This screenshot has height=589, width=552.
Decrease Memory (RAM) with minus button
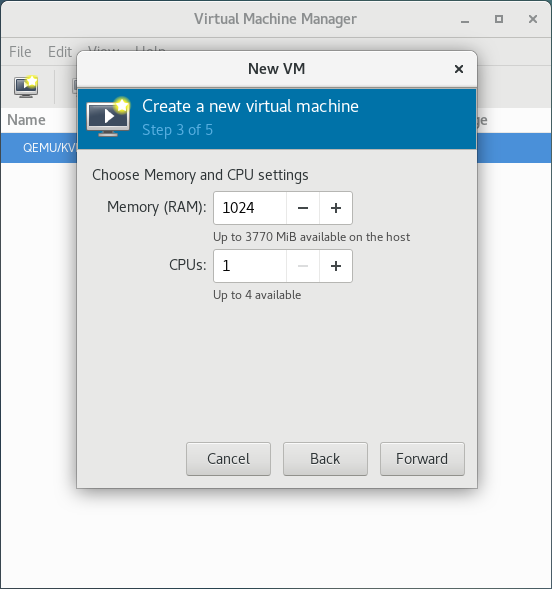[x=303, y=208]
